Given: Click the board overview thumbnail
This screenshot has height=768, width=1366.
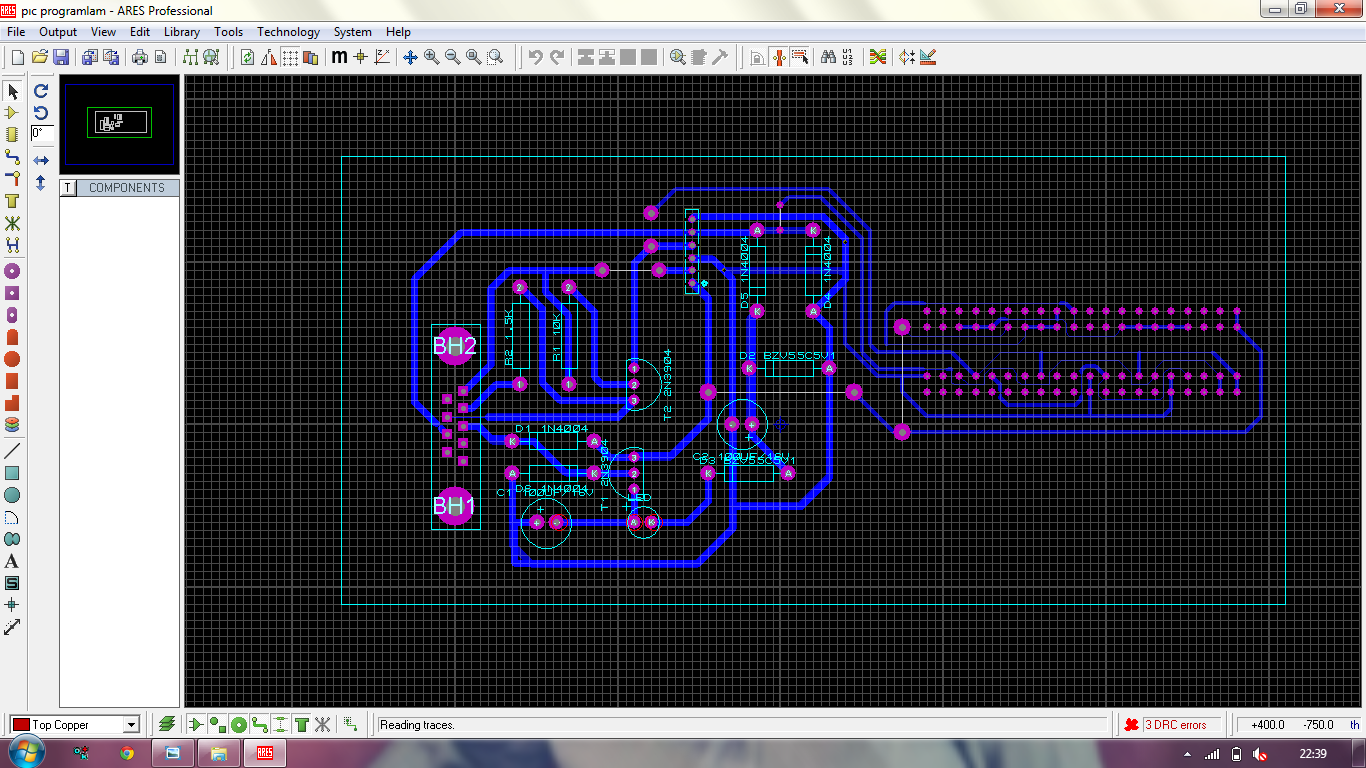Looking at the screenshot, I should point(119,122).
